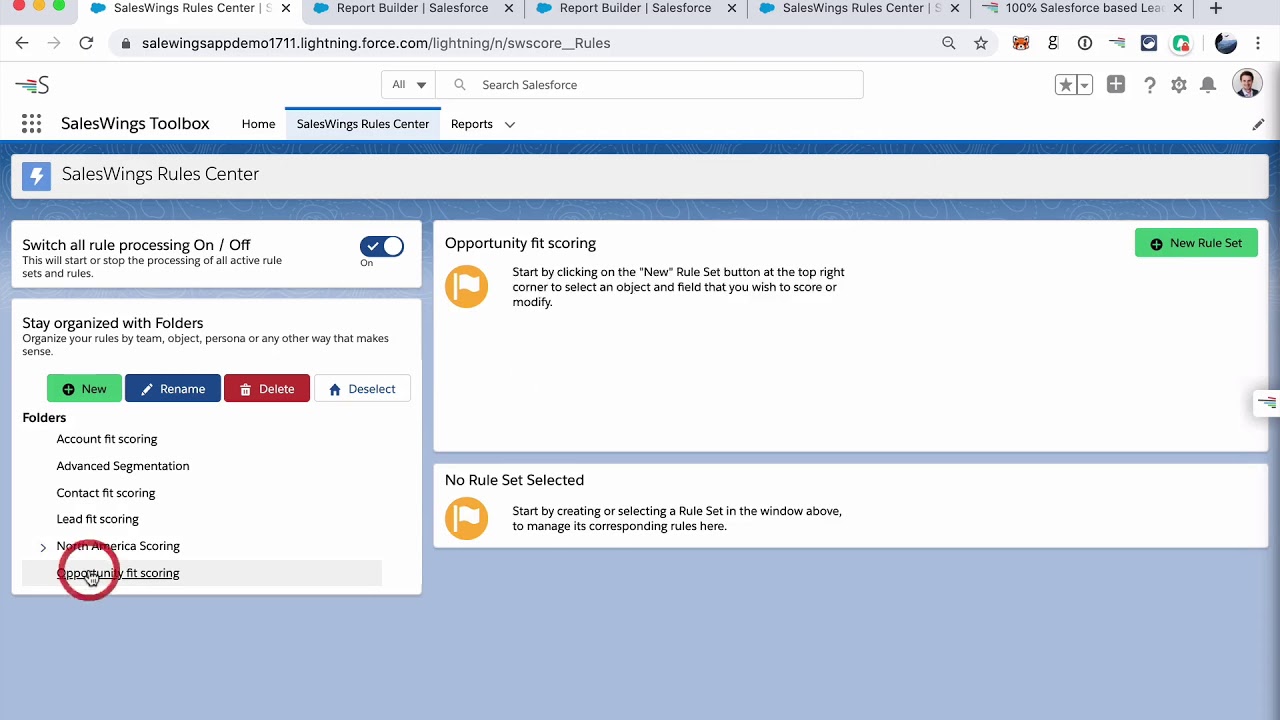Click the red Delete folder button
Image resolution: width=1280 pixels, height=720 pixels.
tap(267, 389)
